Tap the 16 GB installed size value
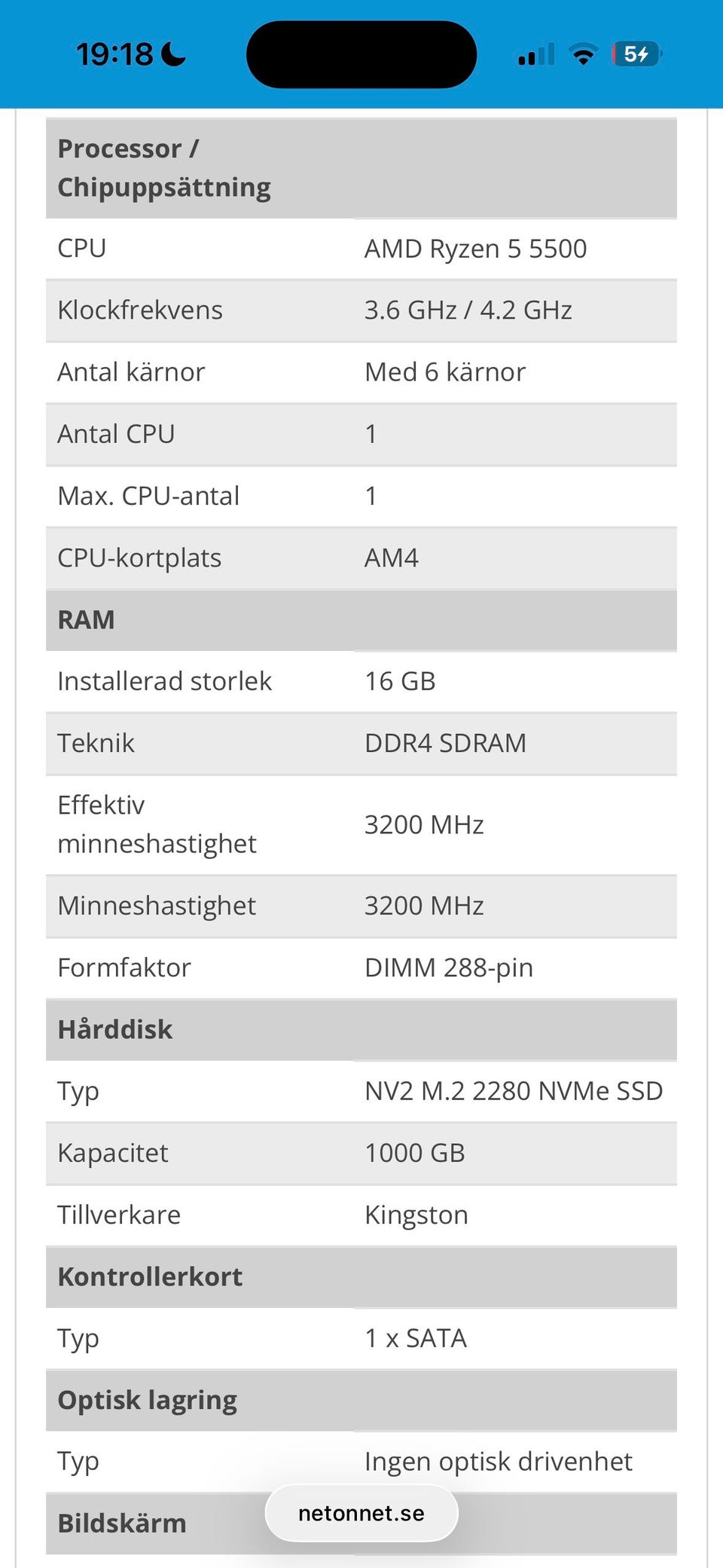 point(400,681)
